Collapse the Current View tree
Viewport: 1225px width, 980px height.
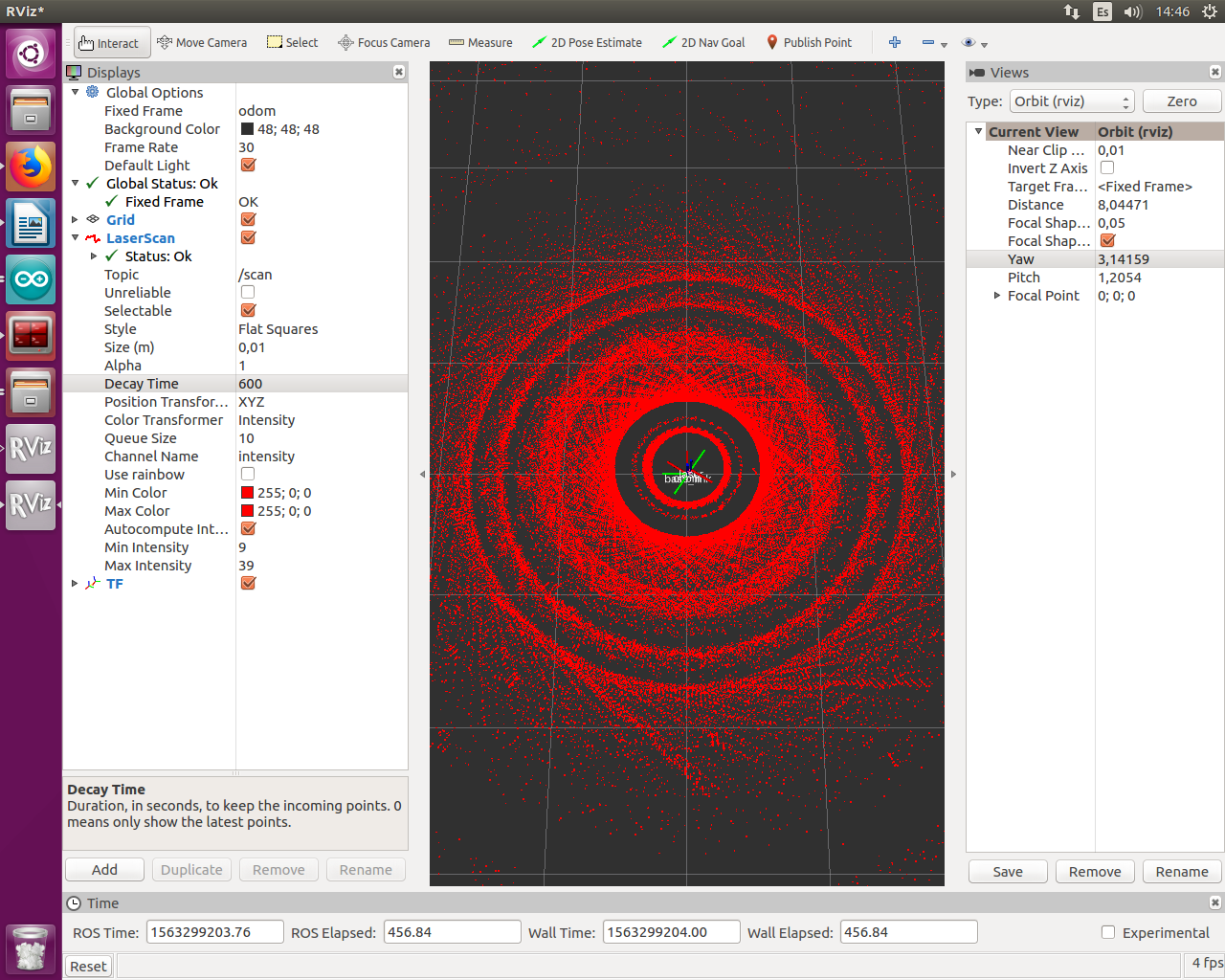tap(978, 131)
